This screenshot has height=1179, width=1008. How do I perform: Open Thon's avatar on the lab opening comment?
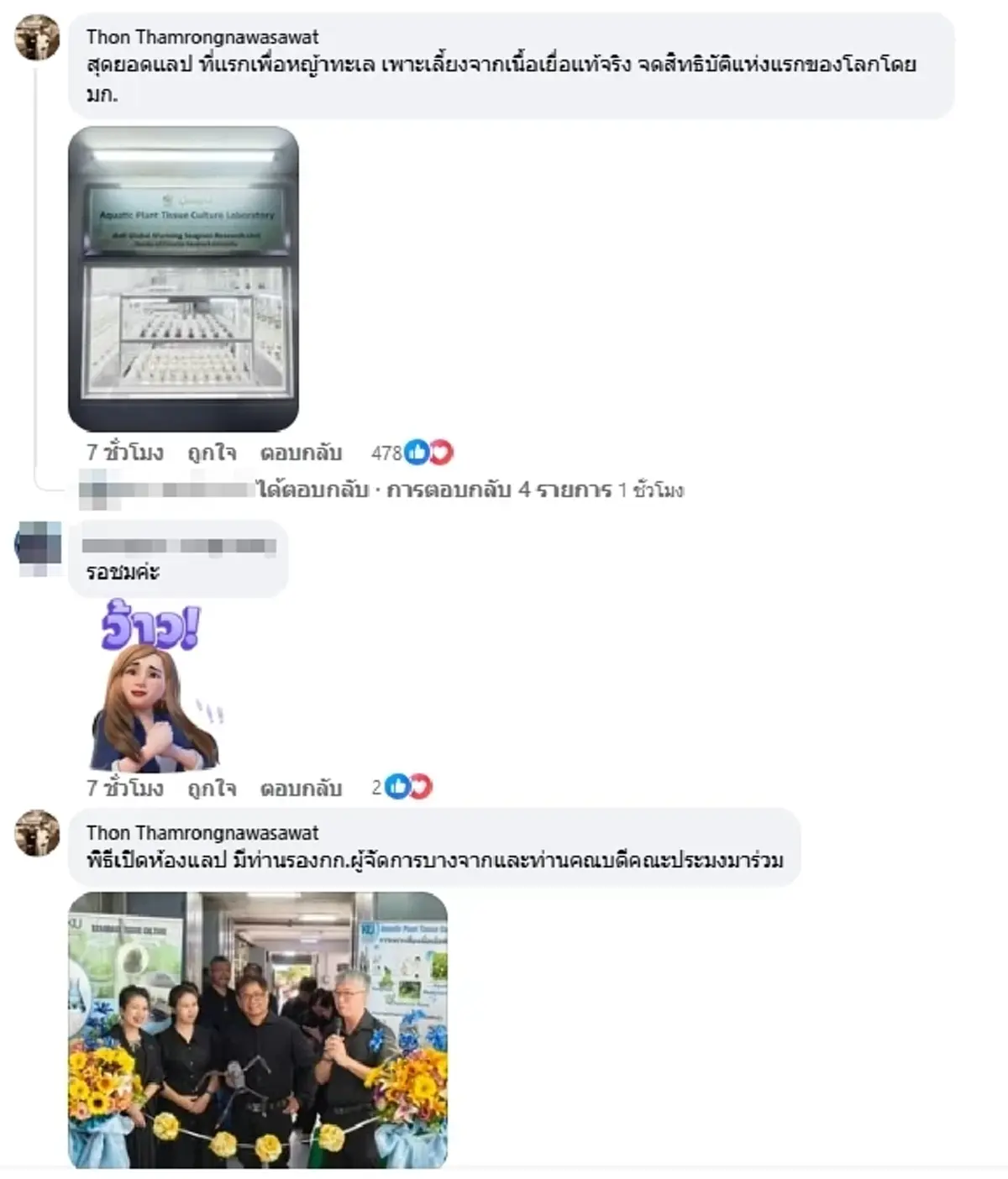click(37, 833)
